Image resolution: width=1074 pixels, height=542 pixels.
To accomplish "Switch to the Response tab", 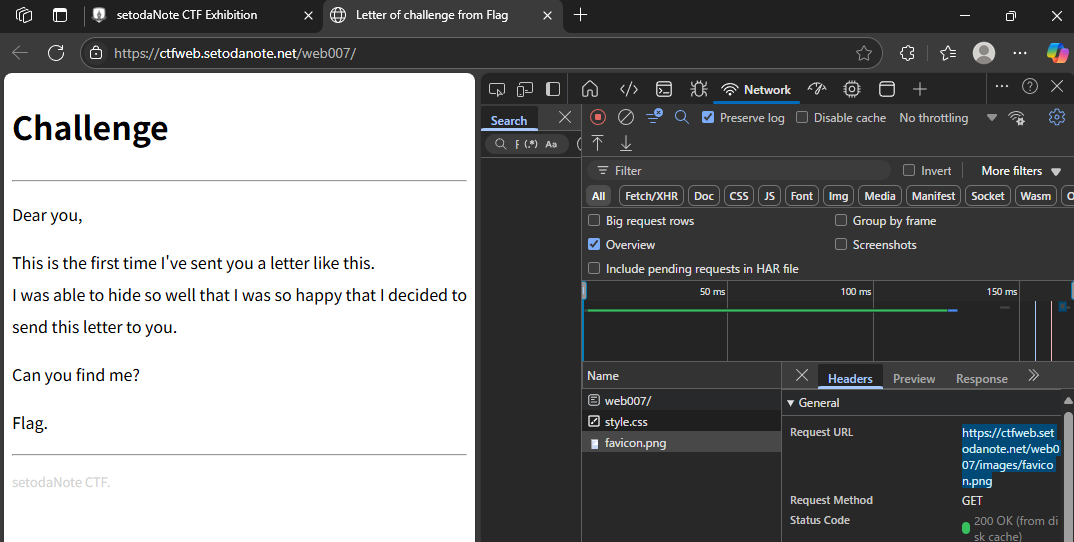I will [x=982, y=379].
